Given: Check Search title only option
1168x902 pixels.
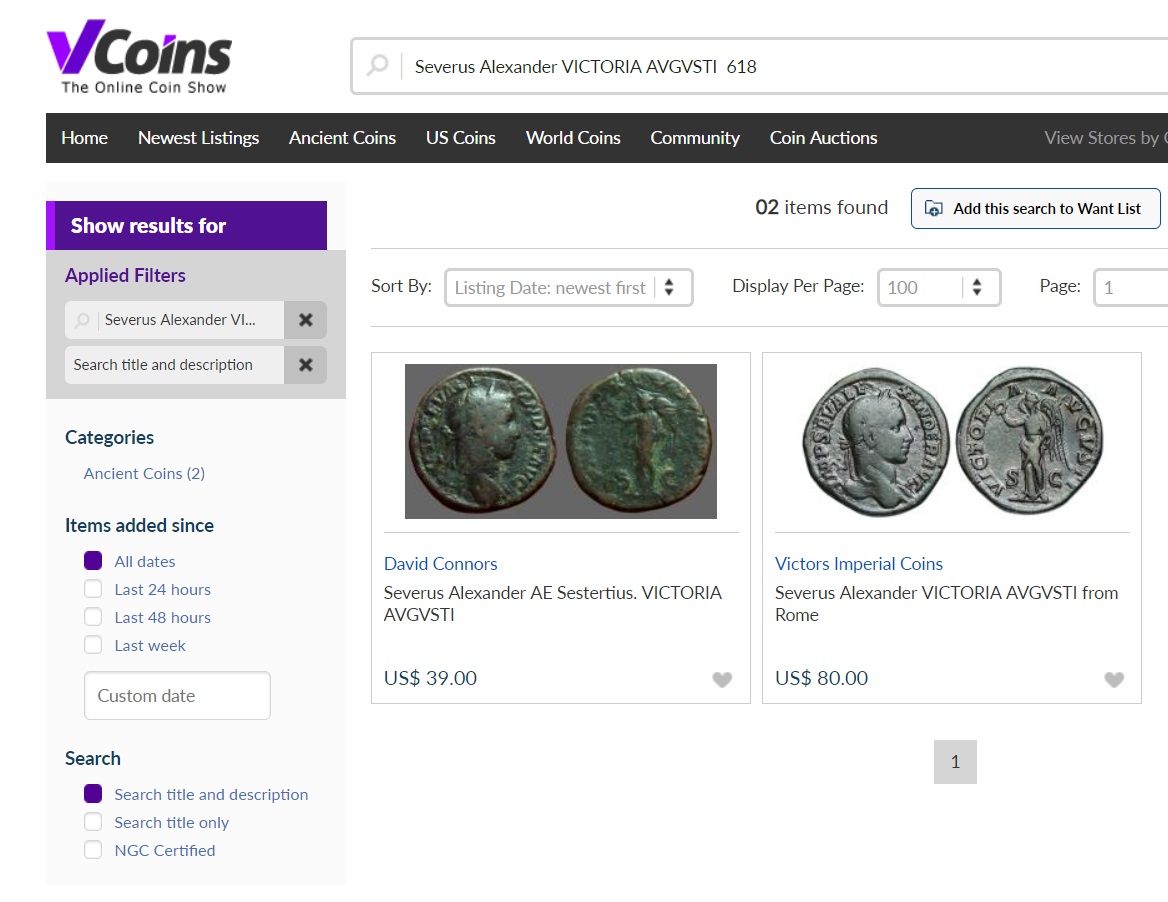Looking at the screenshot, I should point(93,822).
